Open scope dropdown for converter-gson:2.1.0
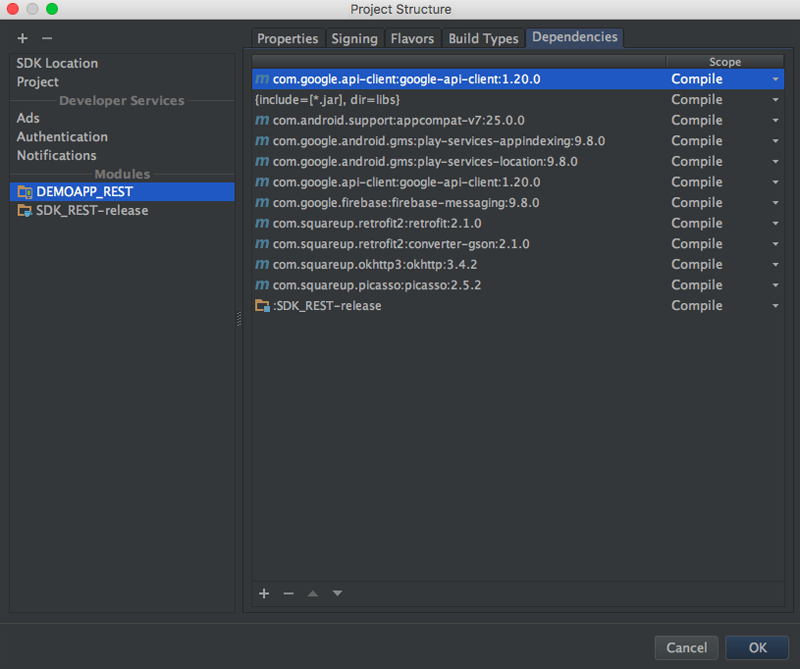The image size is (800, 669). point(776,244)
